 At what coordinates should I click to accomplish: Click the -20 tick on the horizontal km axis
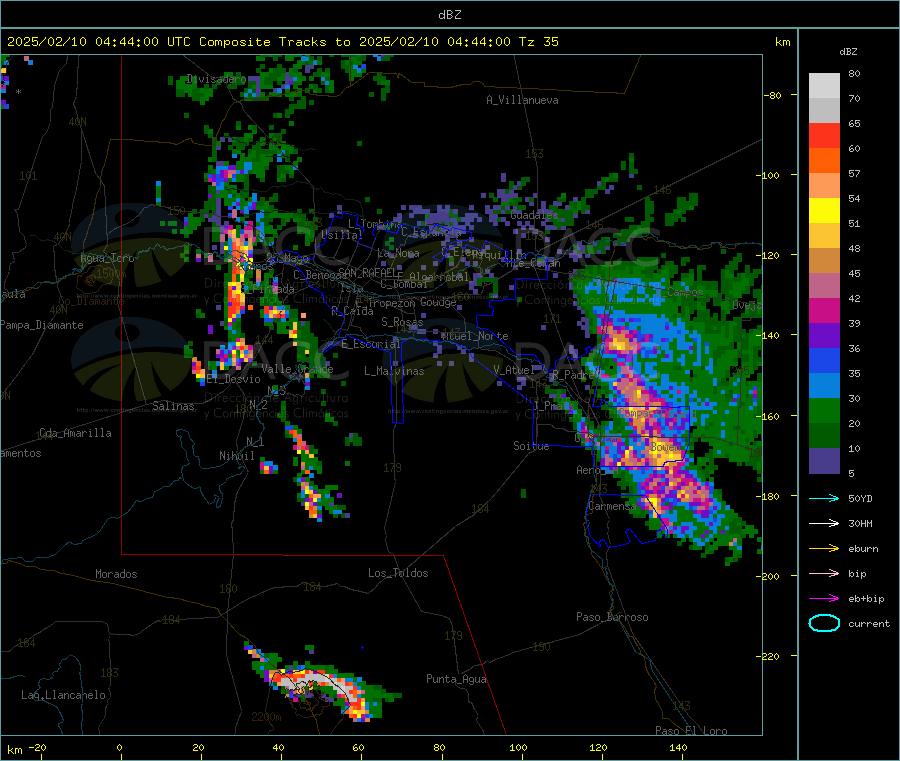tap(37, 747)
